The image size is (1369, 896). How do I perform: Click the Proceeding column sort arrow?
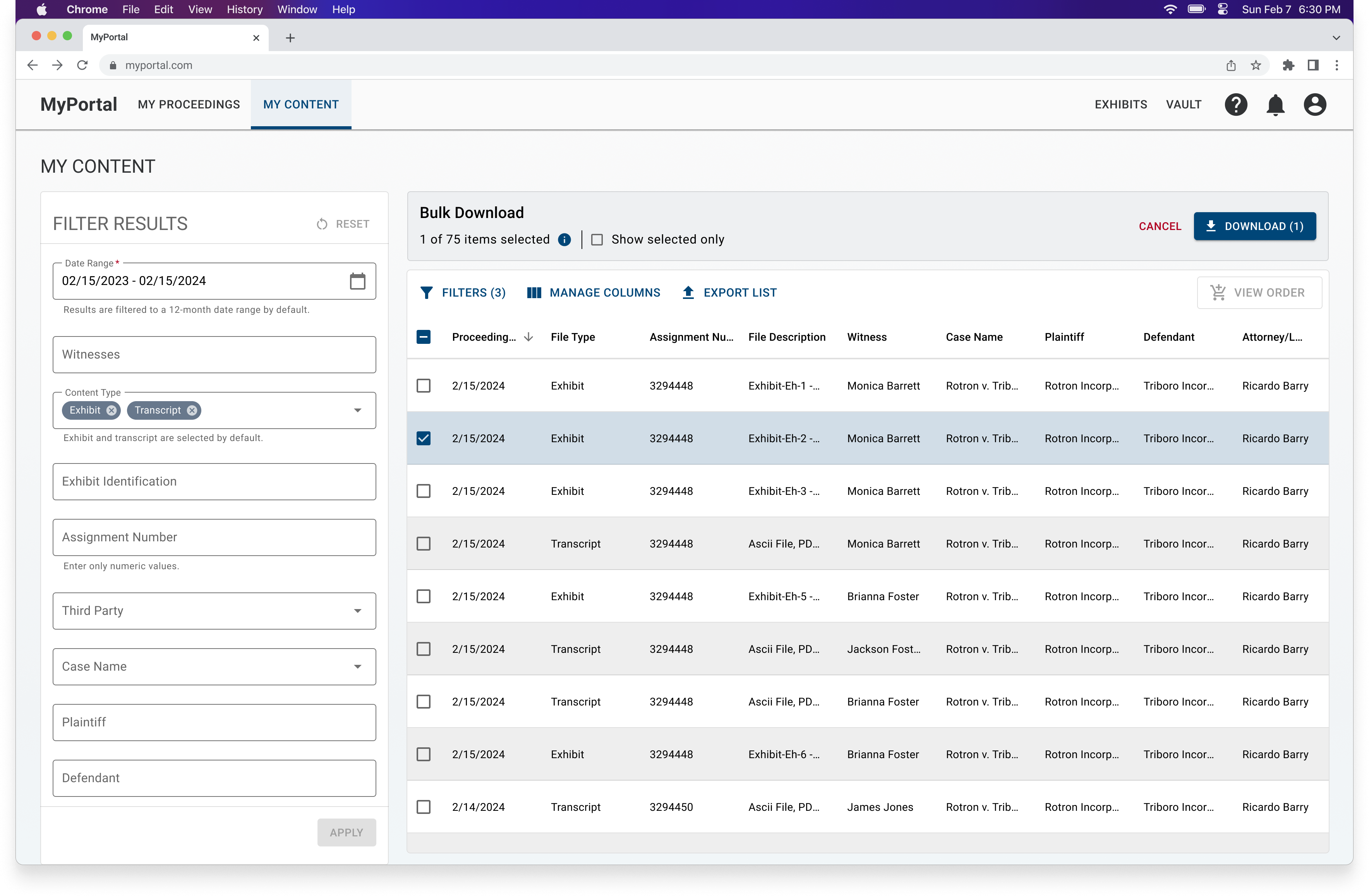(x=528, y=337)
